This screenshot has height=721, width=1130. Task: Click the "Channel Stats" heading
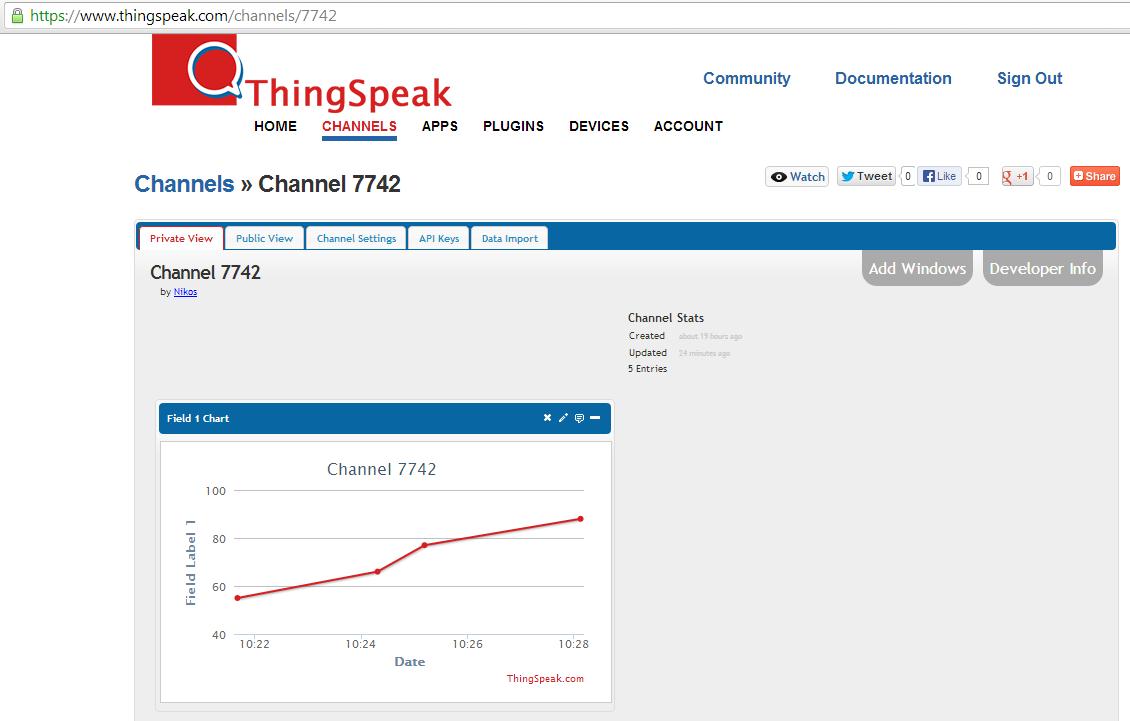click(x=666, y=318)
